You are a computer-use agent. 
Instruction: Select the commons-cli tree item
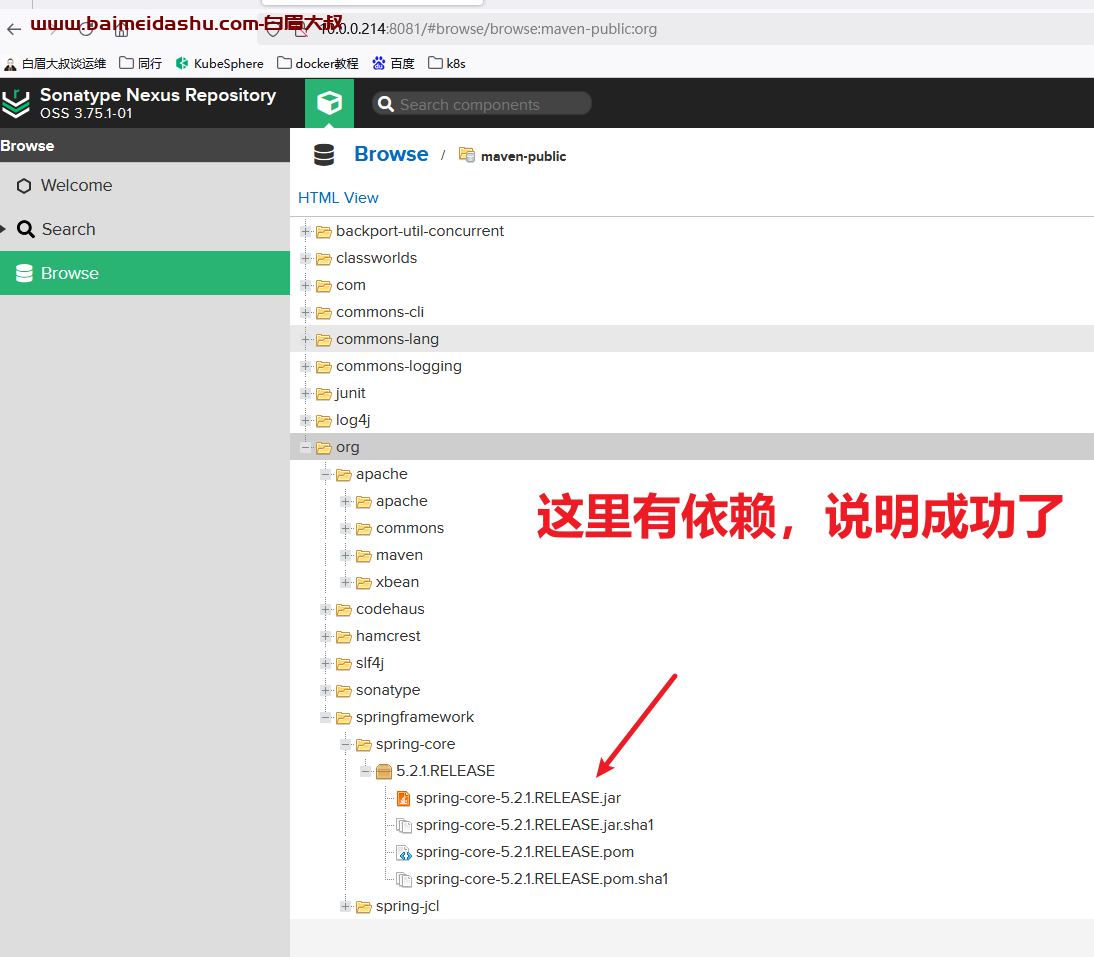380,312
